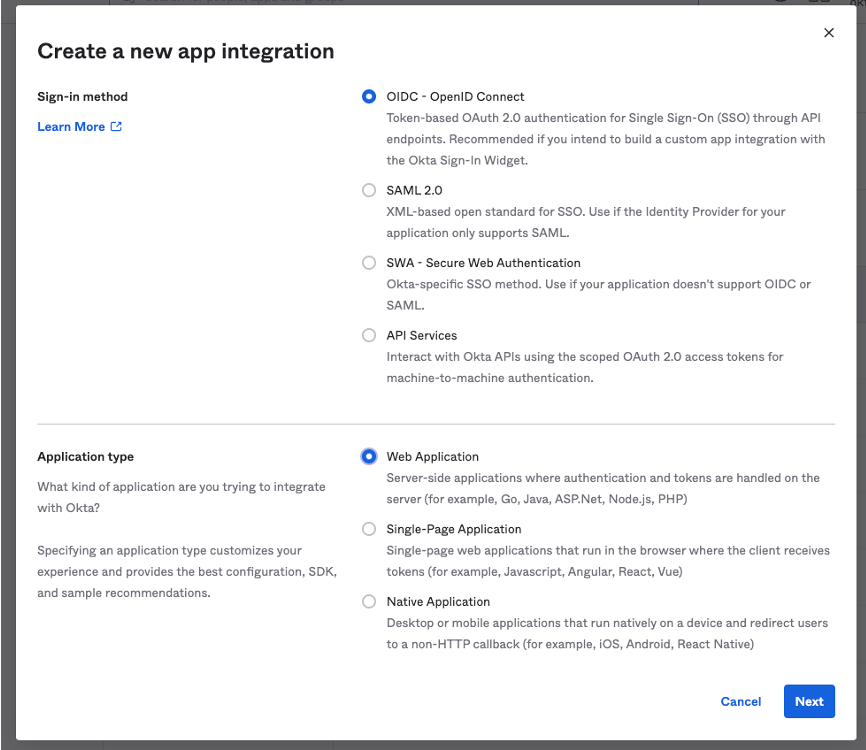The height and width of the screenshot is (750, 866).
Task: Open the Learn More link
Action: click(x=70, y=126)
